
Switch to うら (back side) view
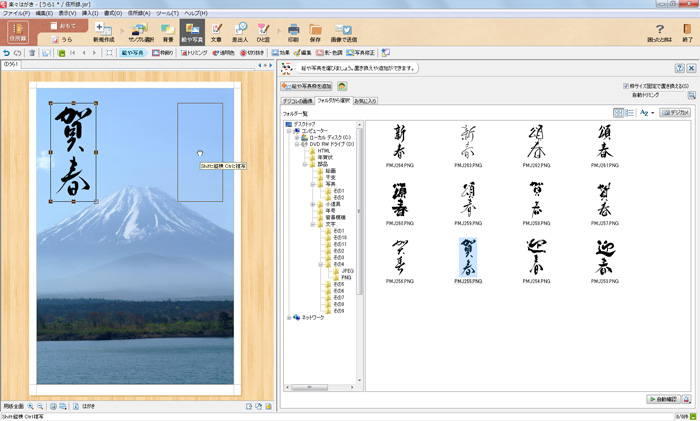tap(61, 39)
